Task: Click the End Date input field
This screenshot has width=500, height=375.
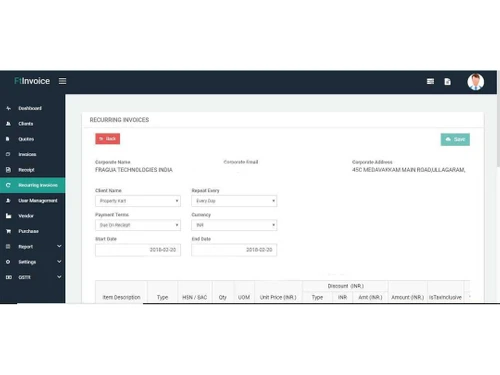Action: (x=234, y=250)
